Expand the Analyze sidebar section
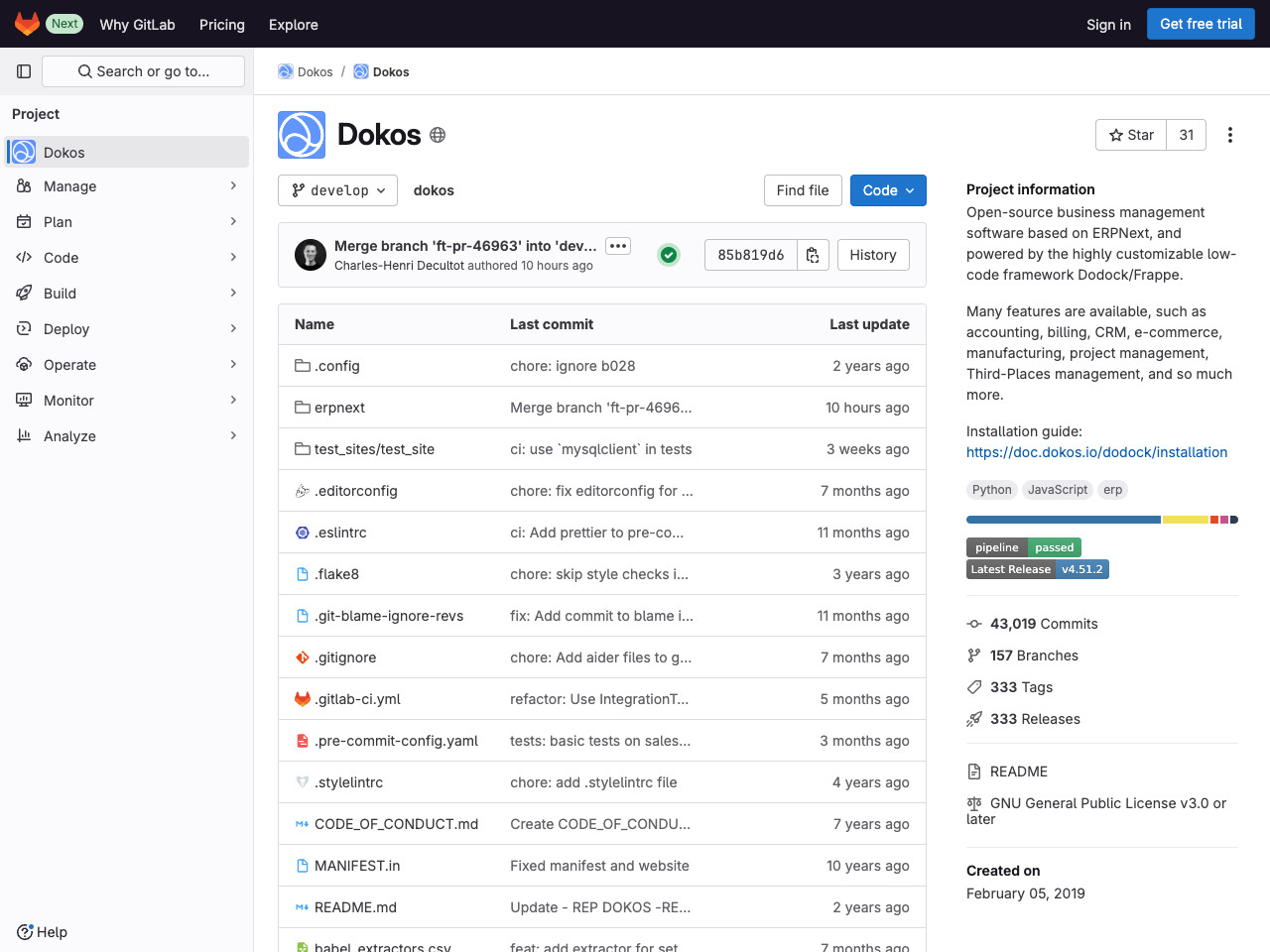The height and width of the screenshot is (952, 1270). point(127,436)
